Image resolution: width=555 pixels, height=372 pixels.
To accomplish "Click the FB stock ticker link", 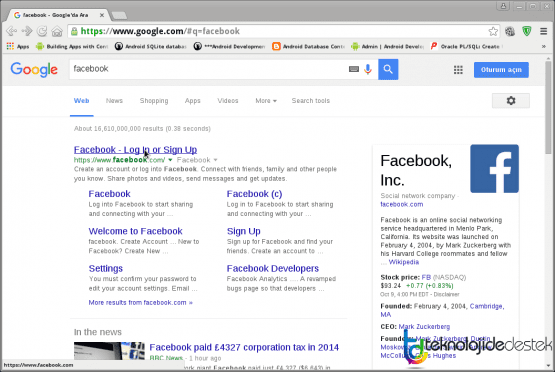I will tap(426, 277).
